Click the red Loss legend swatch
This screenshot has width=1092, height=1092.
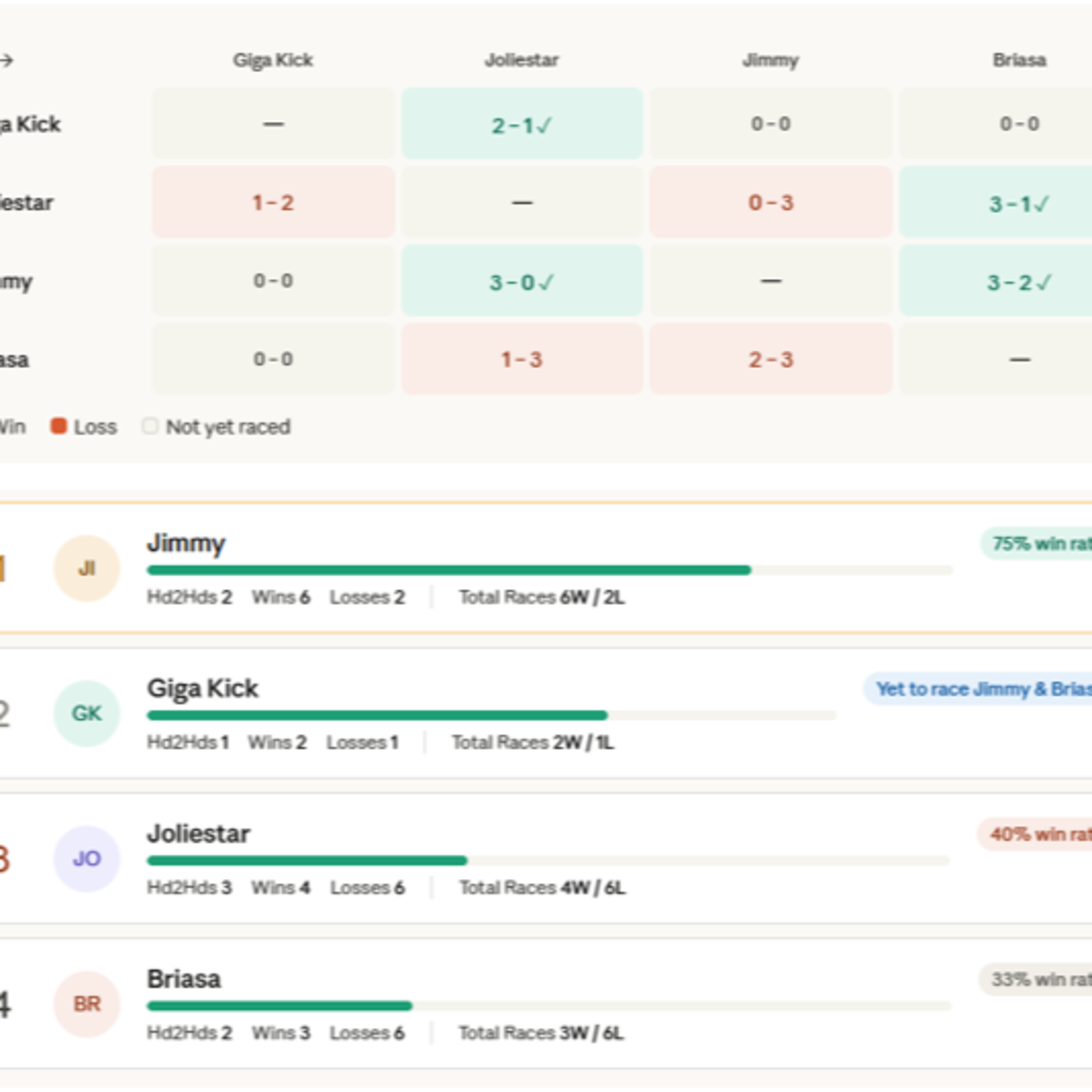click(59, 426)
